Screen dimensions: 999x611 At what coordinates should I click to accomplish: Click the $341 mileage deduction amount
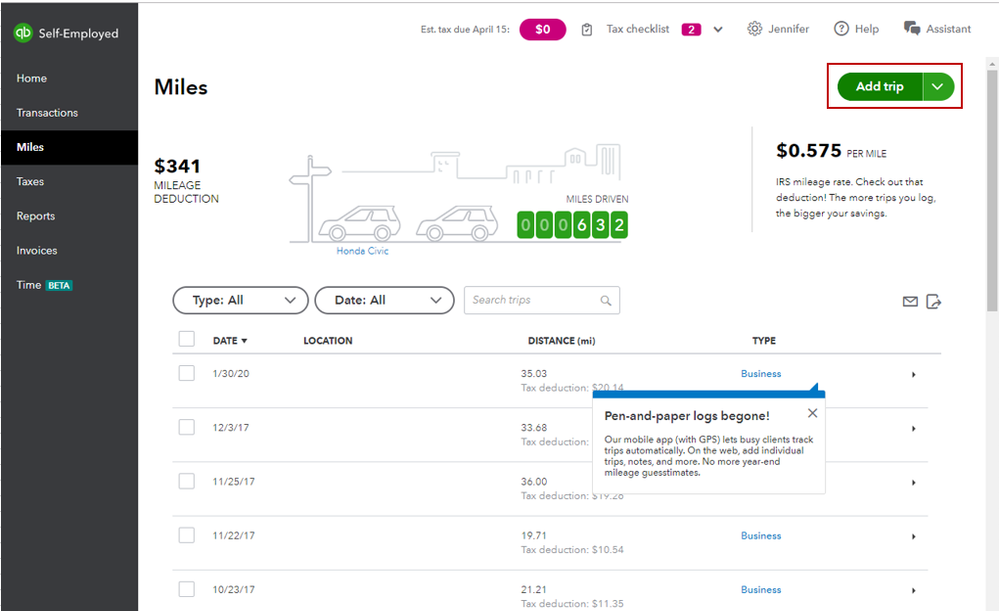pyautogui.click(x=177, y=166)
